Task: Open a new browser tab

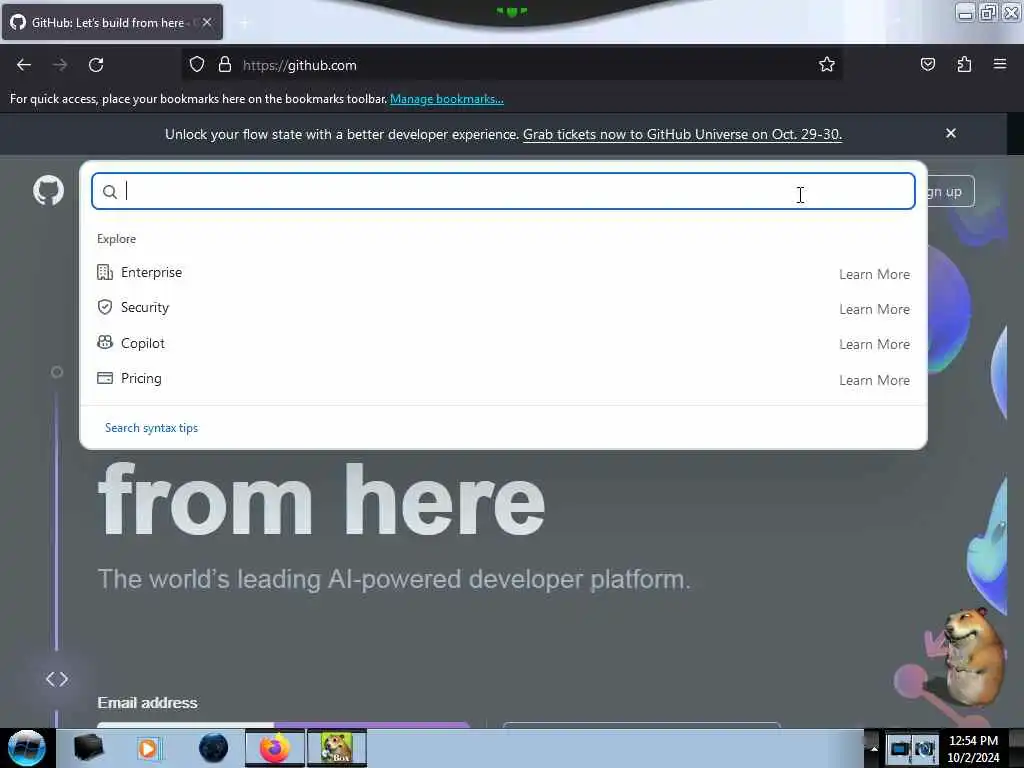Action: (244, 23)
